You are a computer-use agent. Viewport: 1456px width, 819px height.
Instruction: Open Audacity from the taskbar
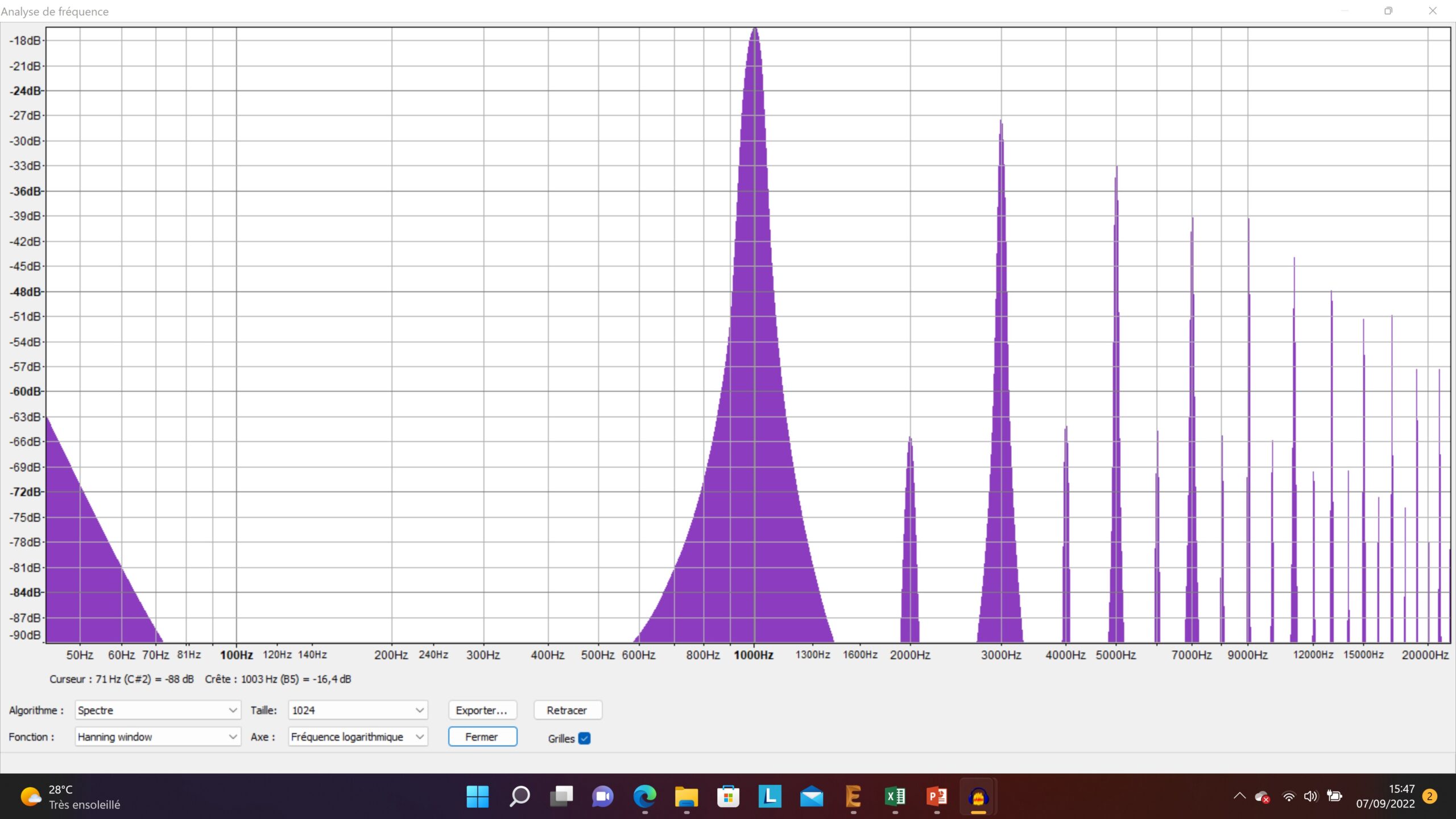coord(978,796)
